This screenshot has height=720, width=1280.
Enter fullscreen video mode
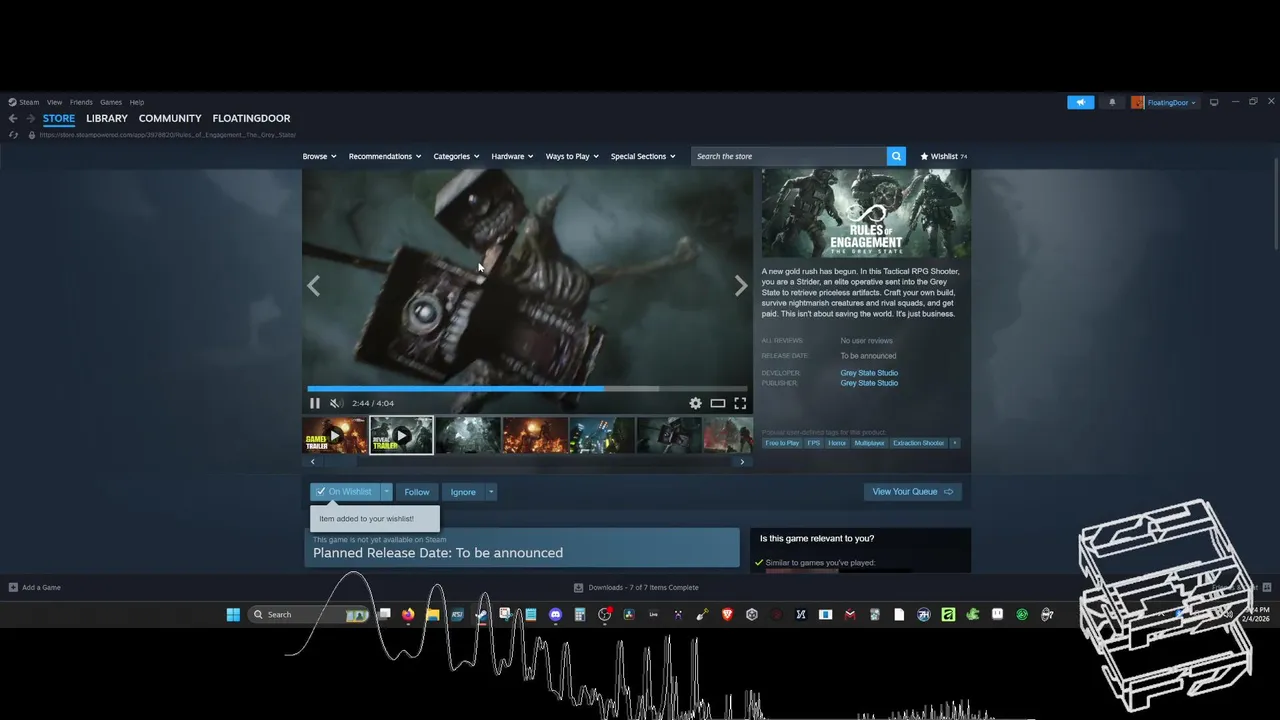(x=740, y=403)
